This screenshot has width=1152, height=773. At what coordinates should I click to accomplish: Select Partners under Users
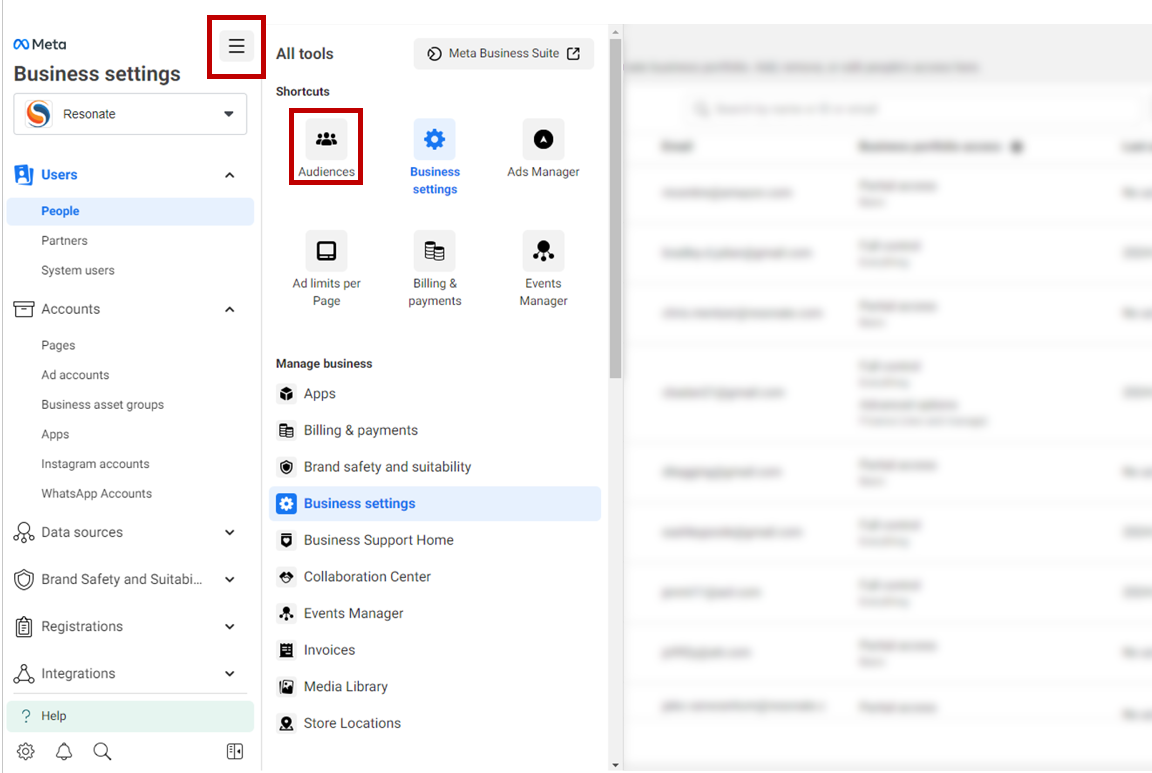pyautogui.click(x=64, y=241)
